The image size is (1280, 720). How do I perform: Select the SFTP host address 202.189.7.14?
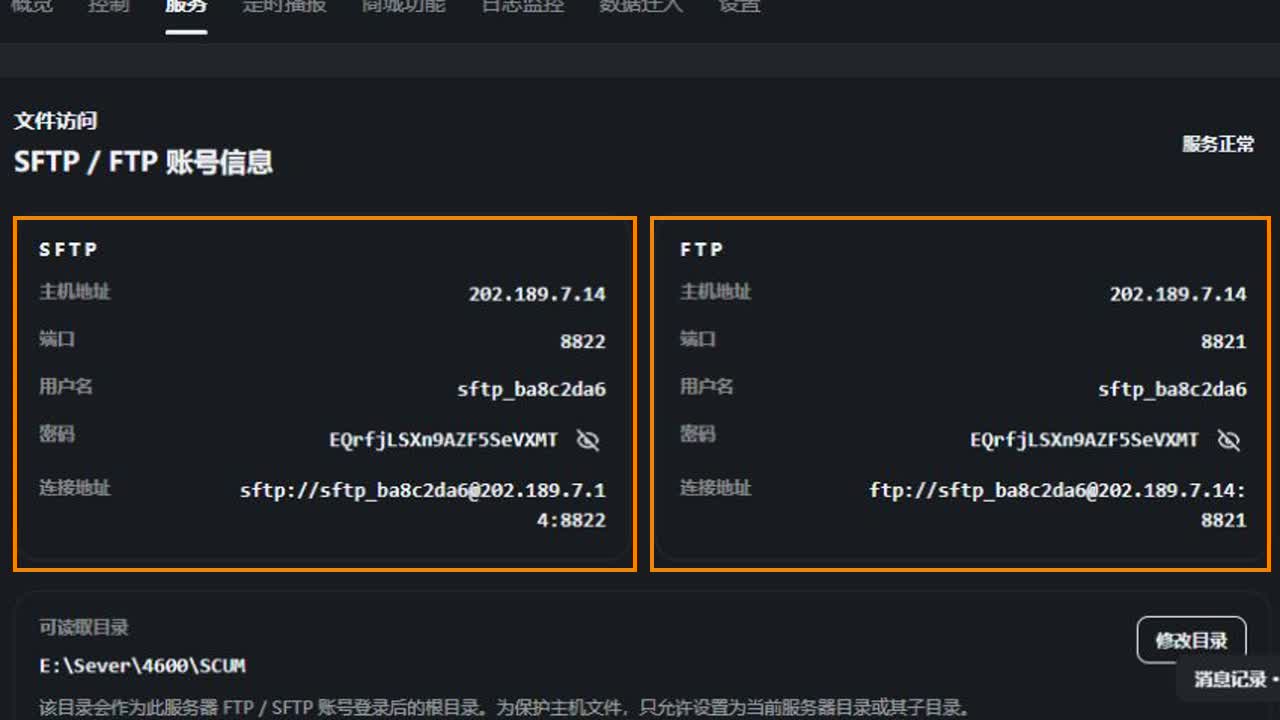click(537, 294)
